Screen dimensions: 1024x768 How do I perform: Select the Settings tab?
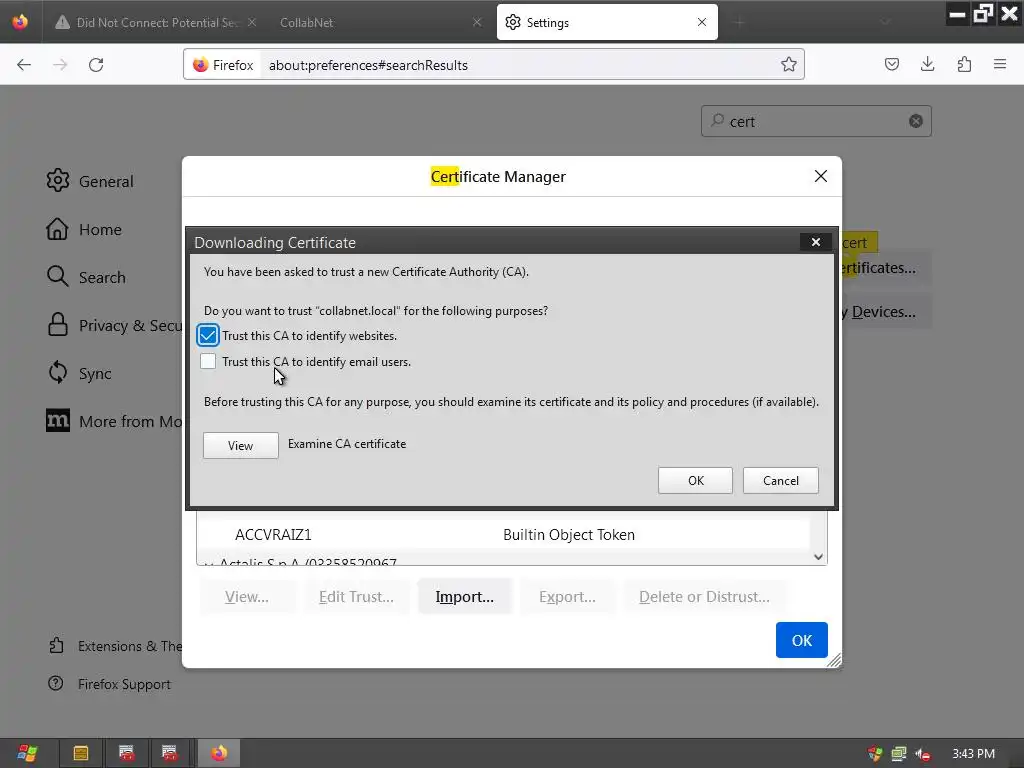click(607, 22)
